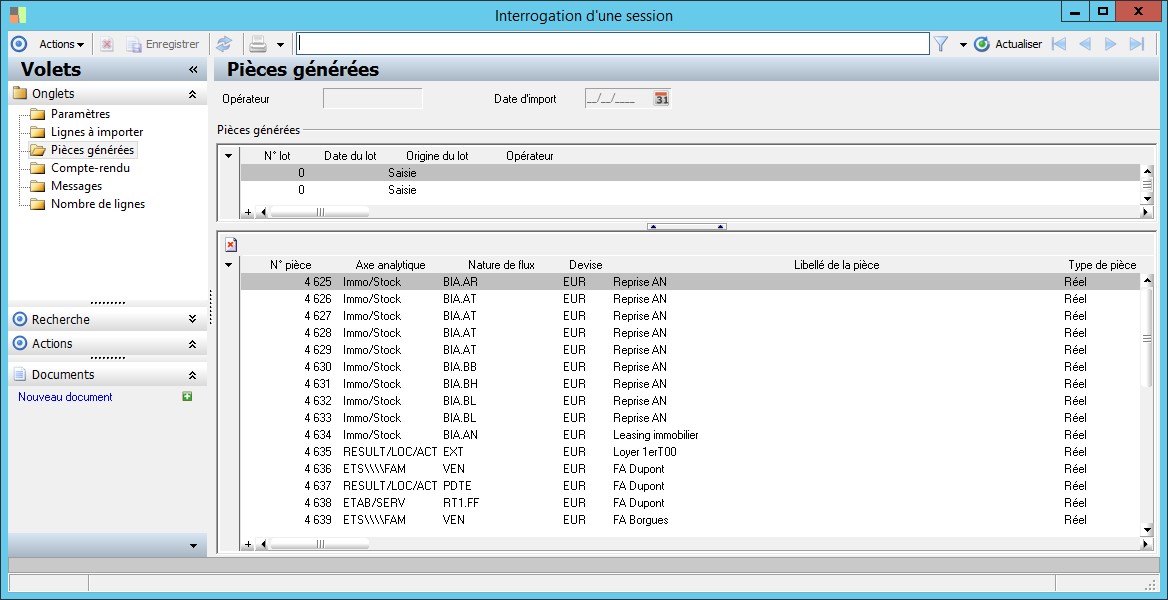The width and height of the screenshot is (1168, 600).
Task: Select the Compte-rendu item
Action: tap(90, 168)
